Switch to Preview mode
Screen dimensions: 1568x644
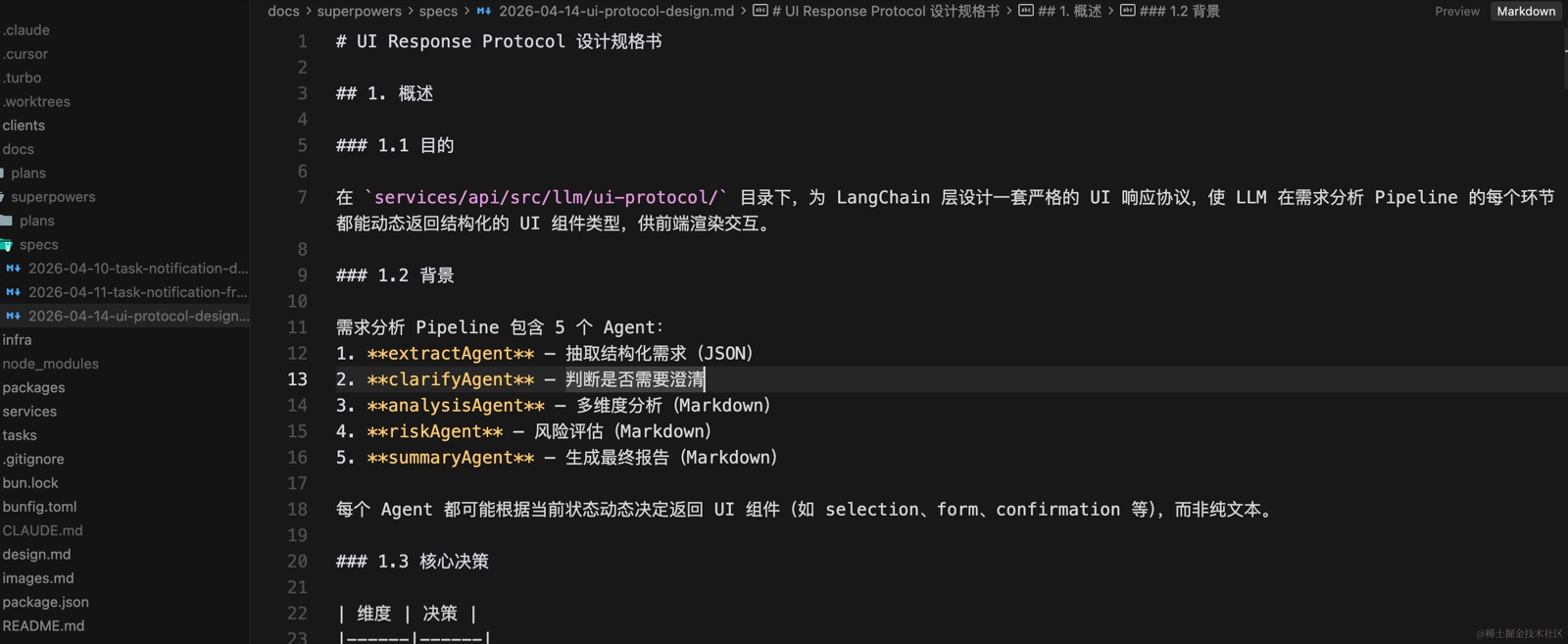(1457, 12)
